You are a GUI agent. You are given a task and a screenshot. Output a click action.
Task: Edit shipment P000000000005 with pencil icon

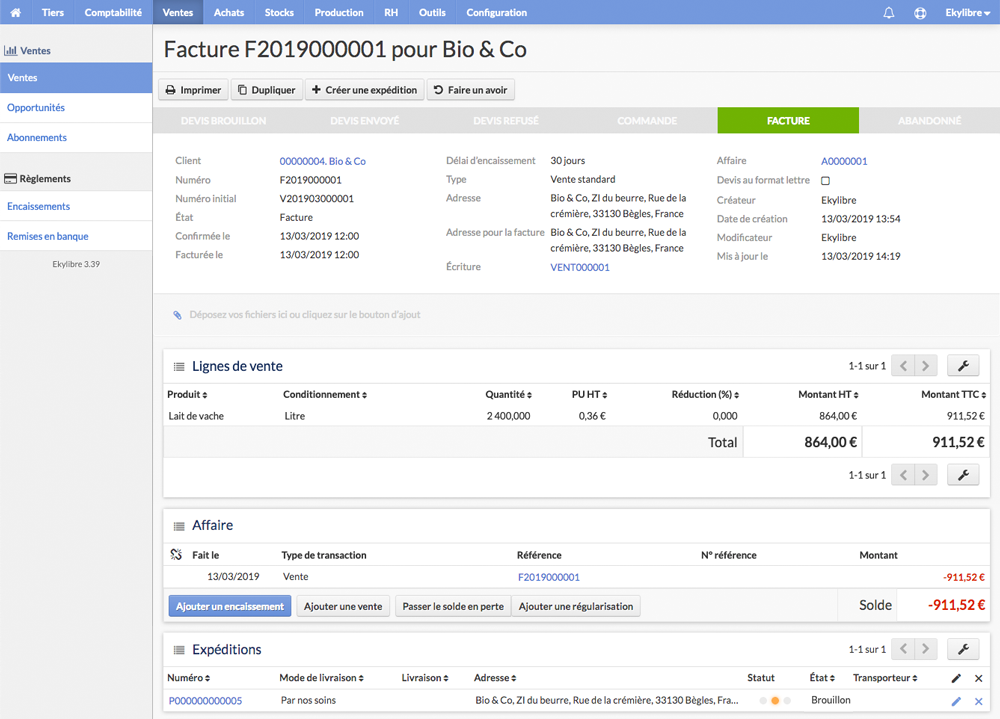point(956,701)
